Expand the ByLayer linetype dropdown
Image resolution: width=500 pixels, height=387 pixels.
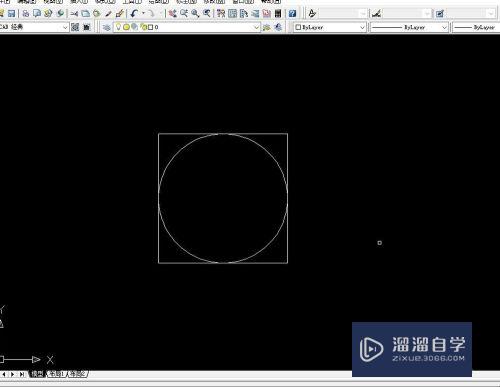[x=409, y=27]
